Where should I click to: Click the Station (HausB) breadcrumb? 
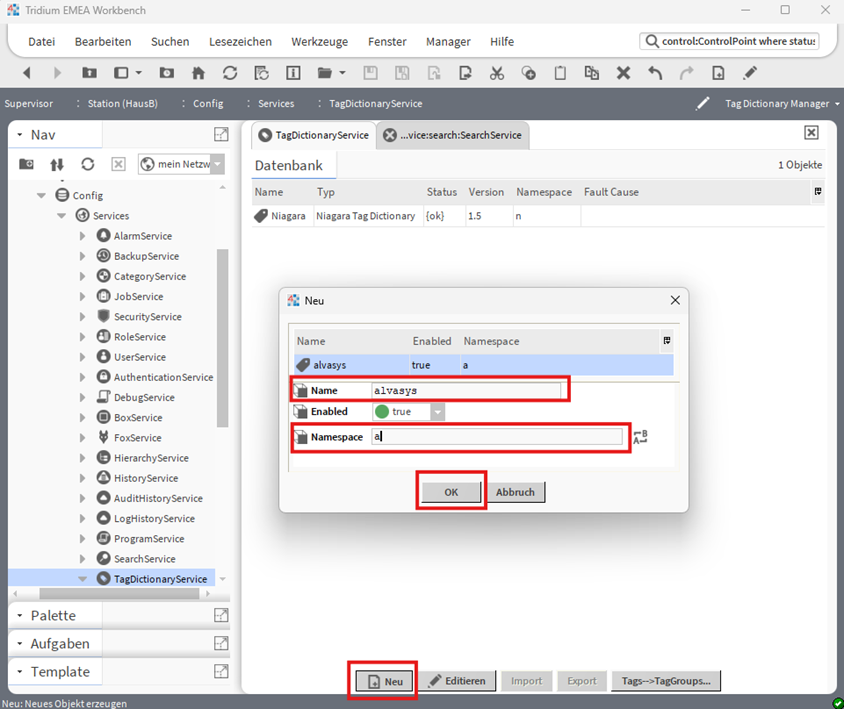[123, 103]
